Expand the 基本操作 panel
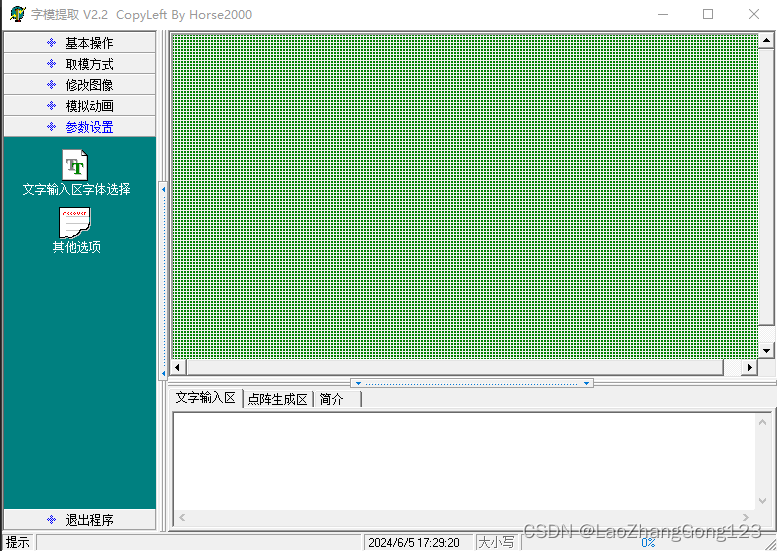 pyautogui.click(x=79, y=43)
